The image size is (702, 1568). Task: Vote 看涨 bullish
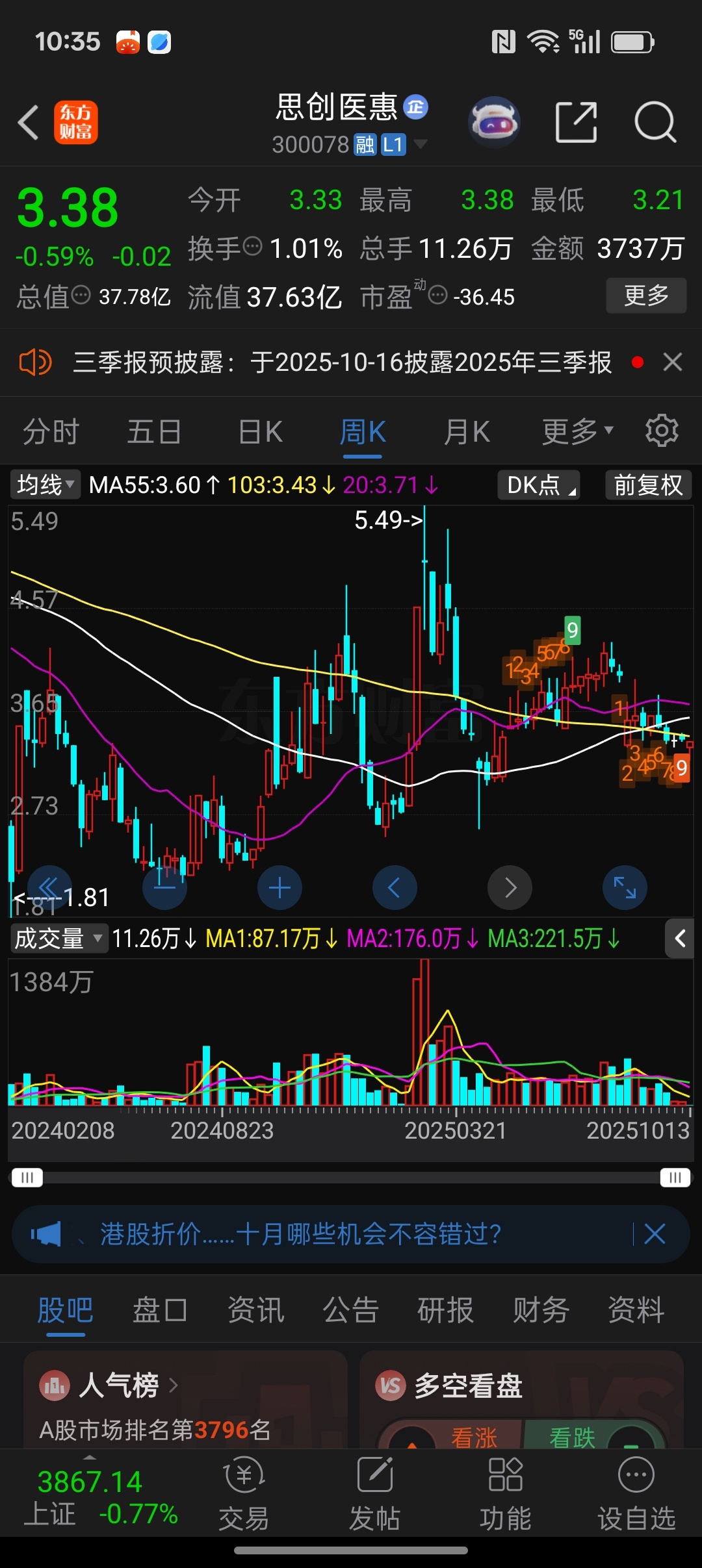tap(474, 1437)
